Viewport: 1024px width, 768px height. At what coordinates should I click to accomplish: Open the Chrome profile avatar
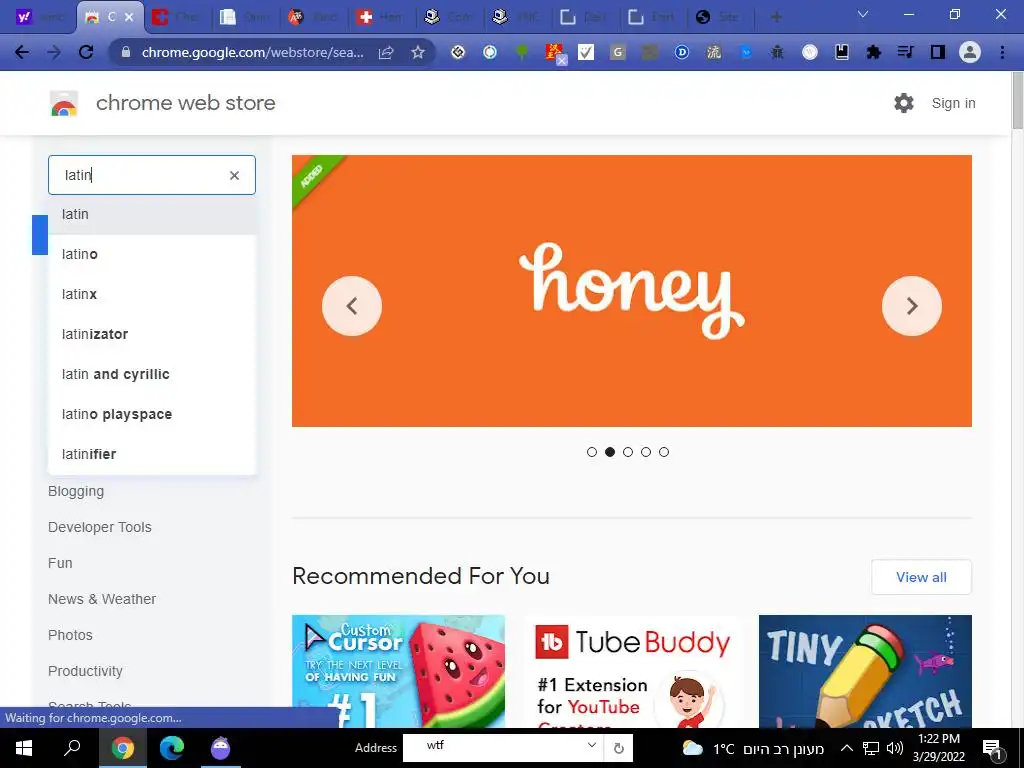970,52
